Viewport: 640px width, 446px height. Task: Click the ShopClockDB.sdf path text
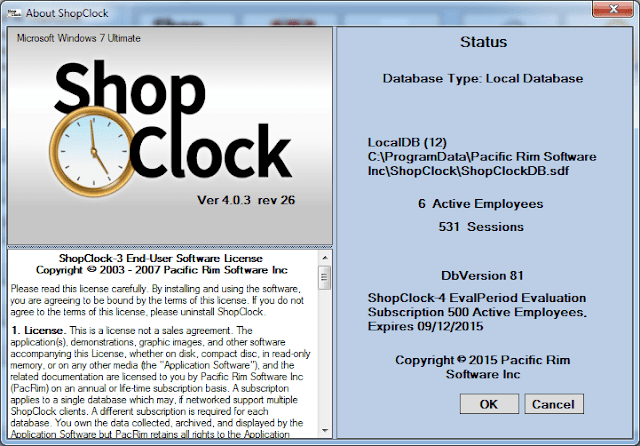tap(482, 164)
